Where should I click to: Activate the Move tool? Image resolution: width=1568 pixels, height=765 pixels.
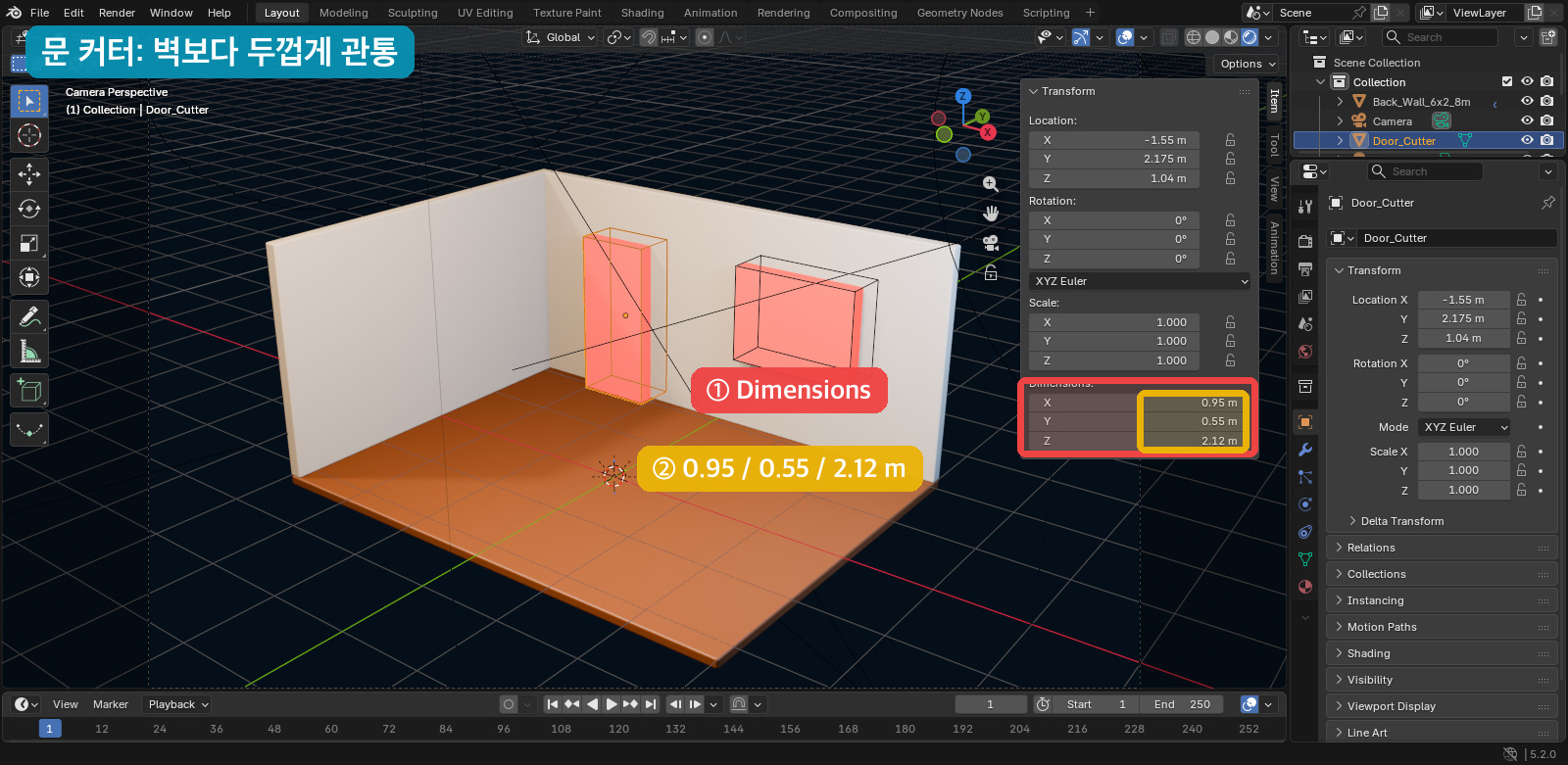(x=29, y=174)
